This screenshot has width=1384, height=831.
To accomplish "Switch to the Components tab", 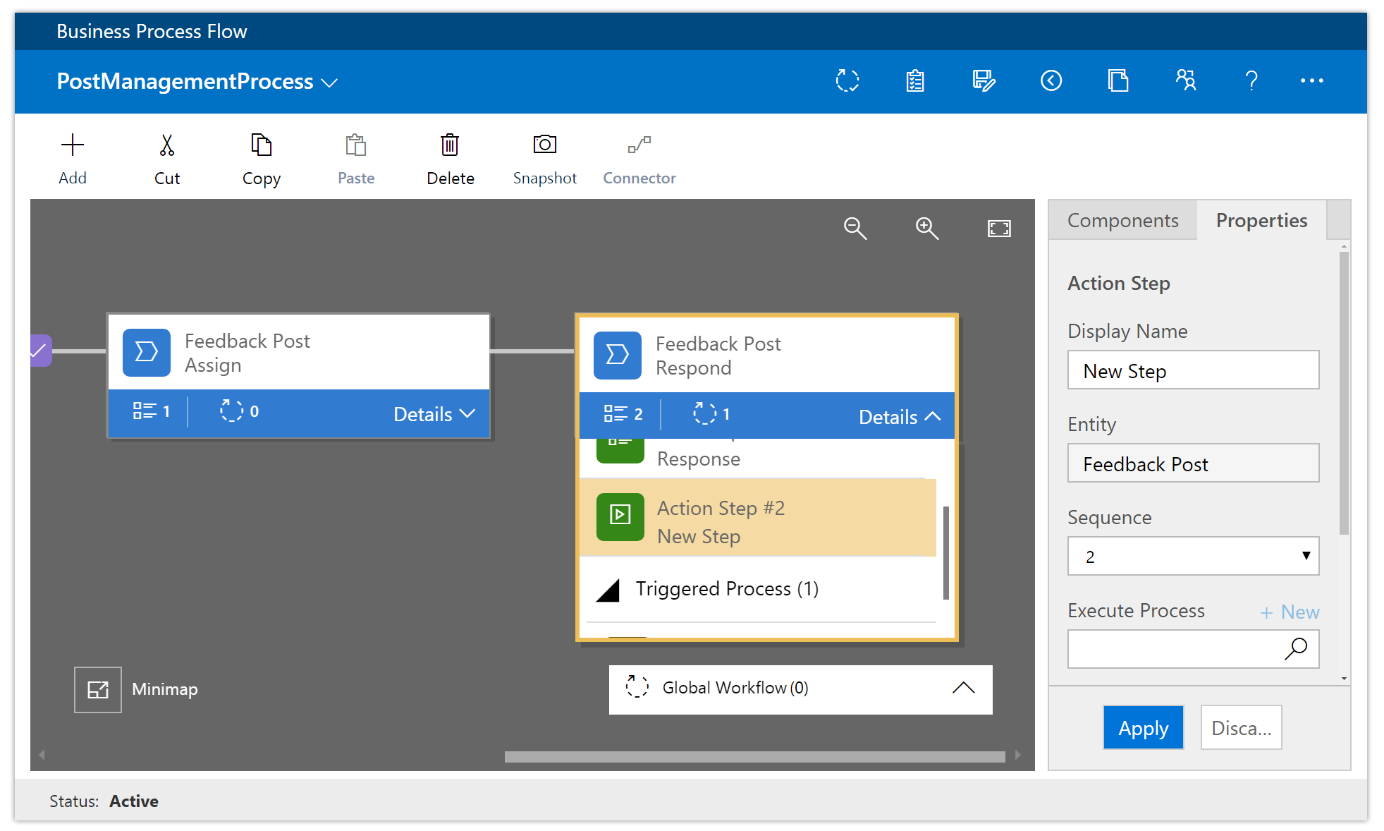I will [1123, 220].
